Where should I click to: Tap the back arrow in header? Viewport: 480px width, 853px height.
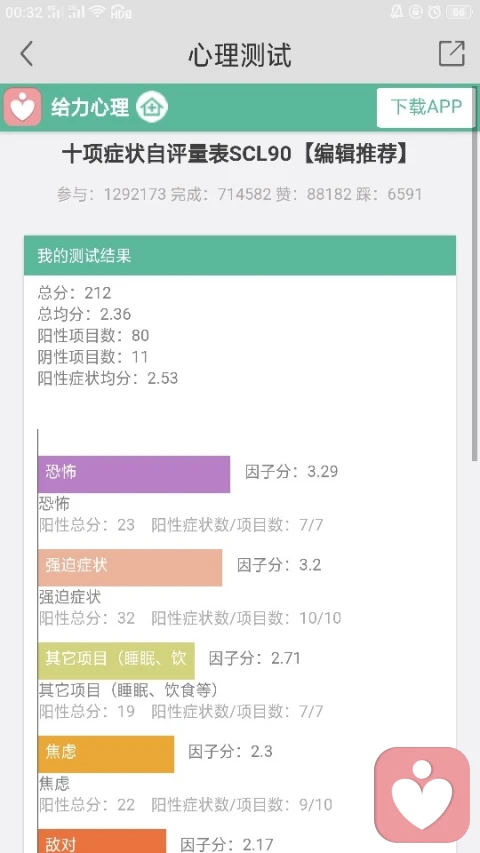[x=27, y=54]
